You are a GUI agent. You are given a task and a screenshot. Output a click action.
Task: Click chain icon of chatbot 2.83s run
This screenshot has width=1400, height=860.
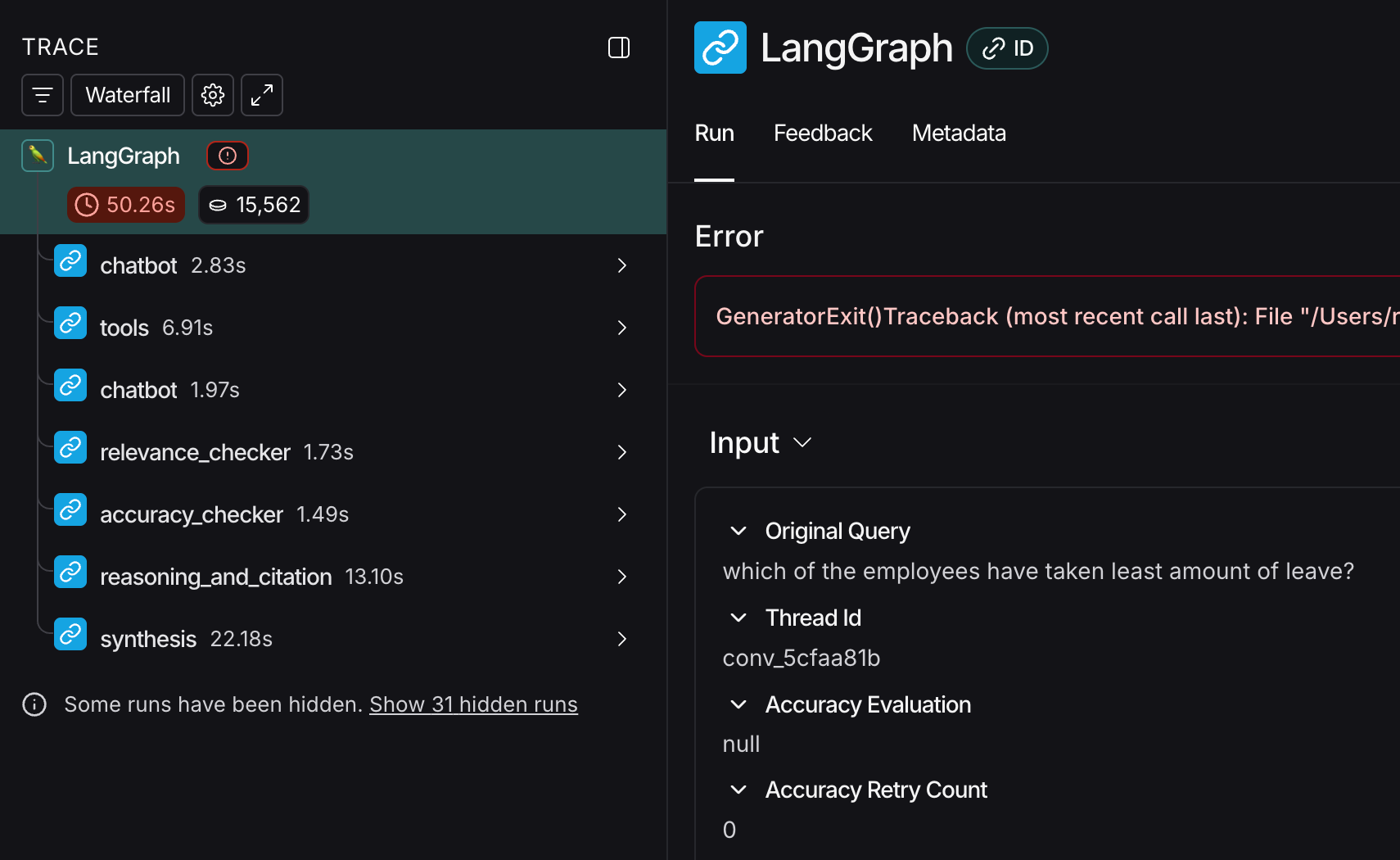(70, 261)
